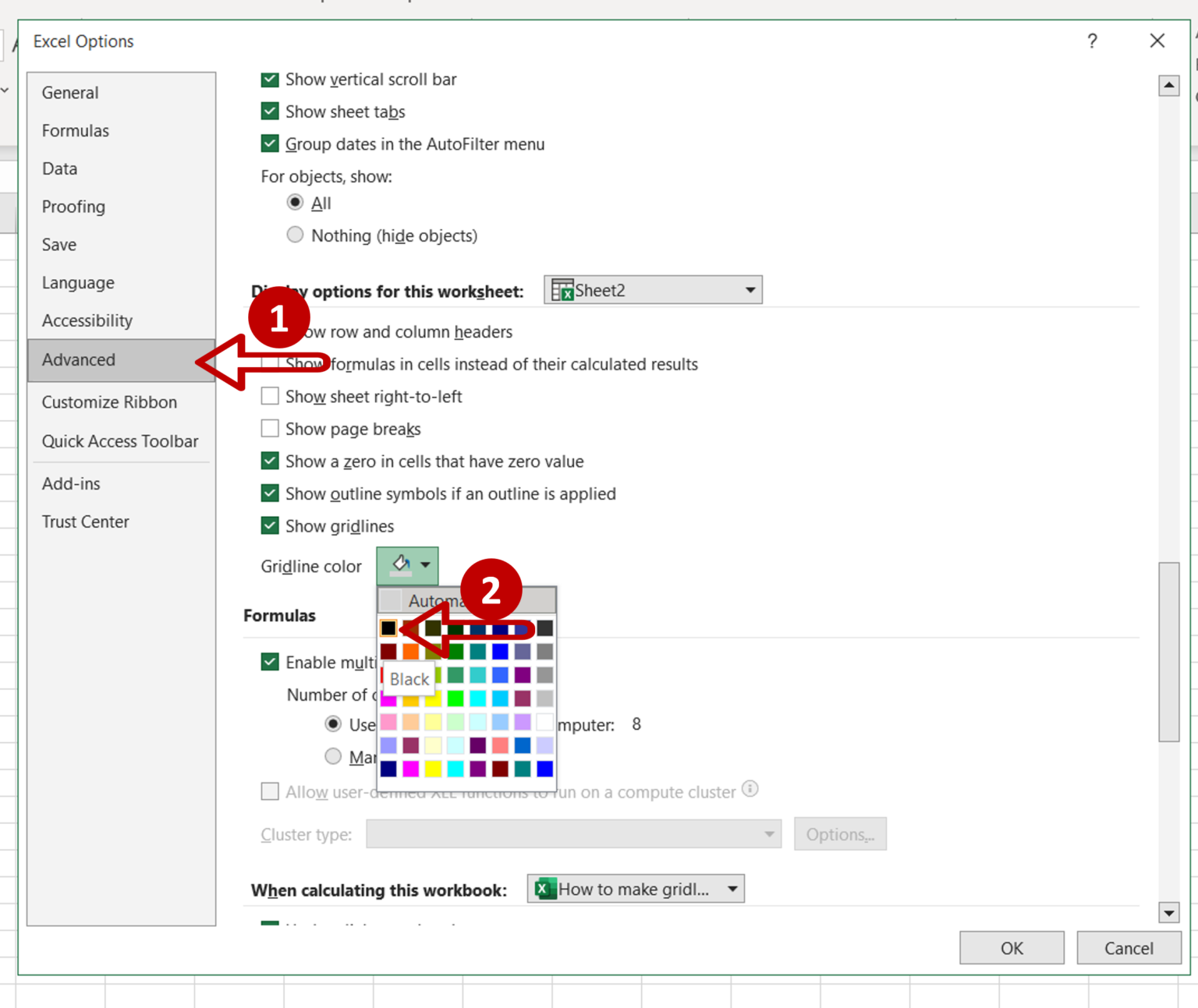The height and width of the screenshot is (1008, 1198).
Task: Open the Sheet2 worksheet dropdown
Action: pyautogui.click(x=653, y=290)
